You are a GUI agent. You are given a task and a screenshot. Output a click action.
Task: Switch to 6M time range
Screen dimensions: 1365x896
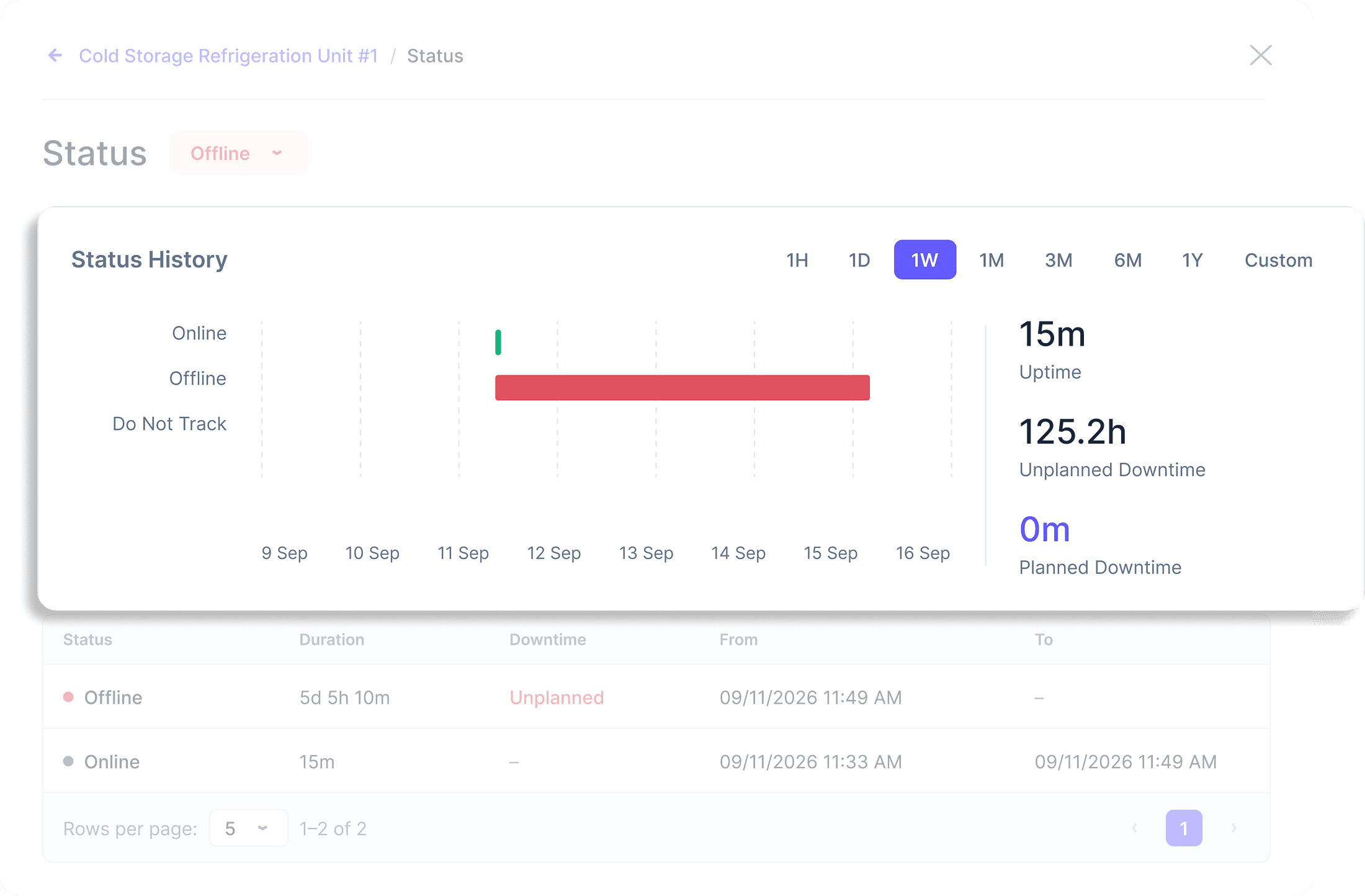1127,260
